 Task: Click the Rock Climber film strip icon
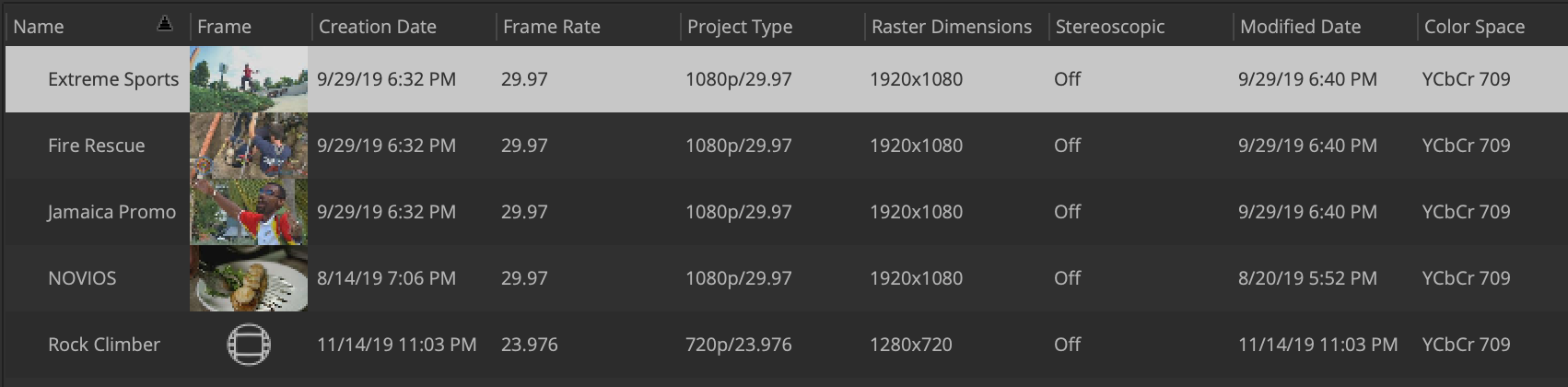tap(249, 345)
